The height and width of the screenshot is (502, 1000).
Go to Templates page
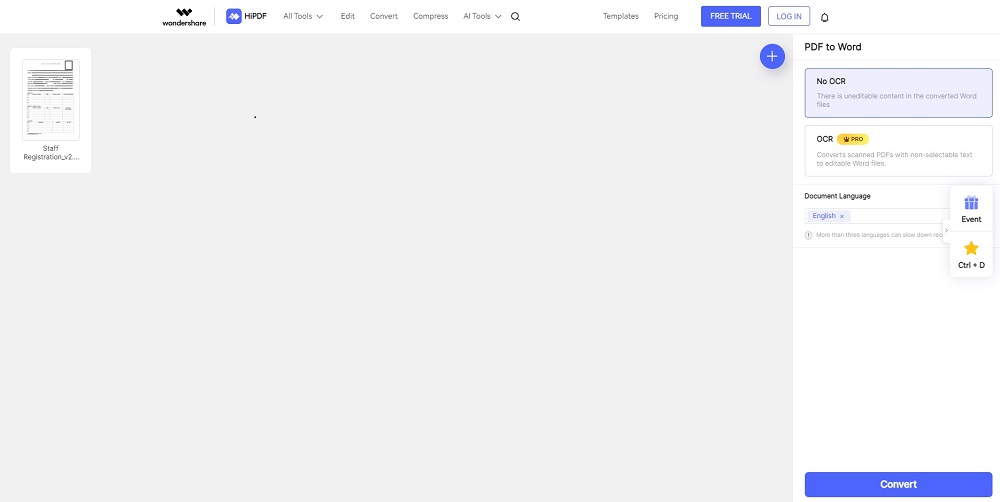[621, 17]
